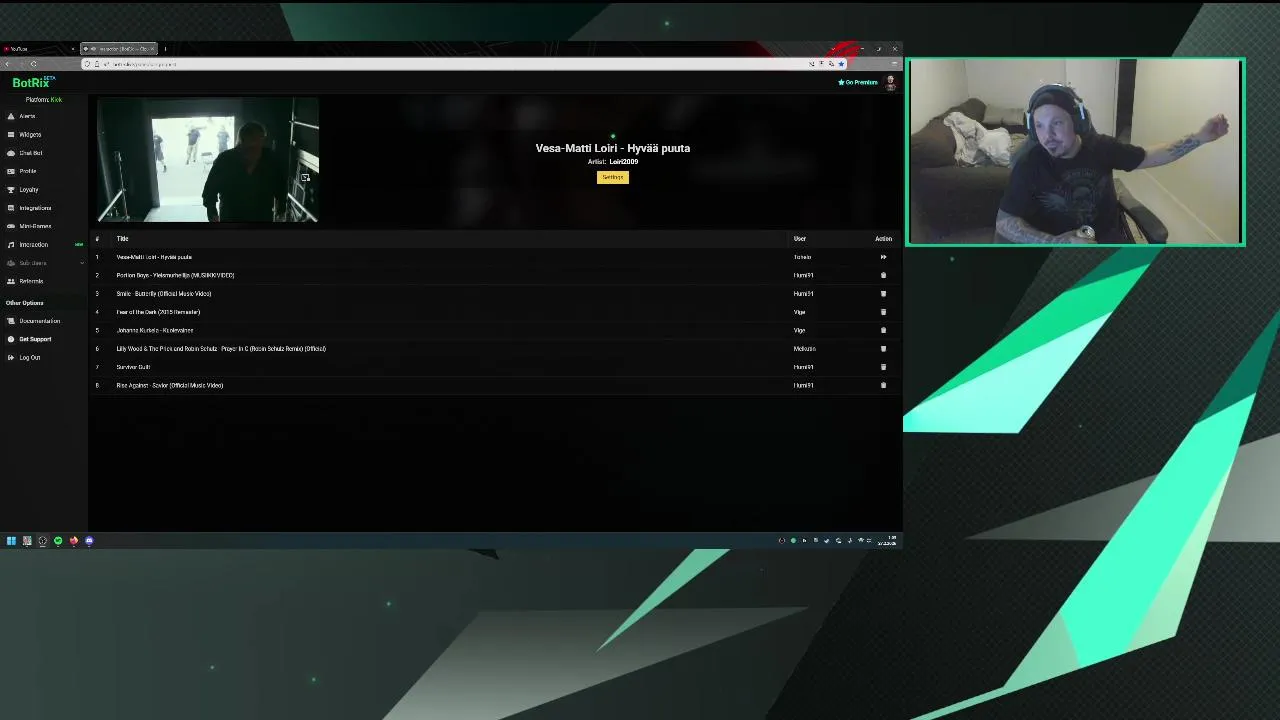Delete Prayer in C from queue
This screenshot has width=1280, height=720.
click(x=883, y=349)
